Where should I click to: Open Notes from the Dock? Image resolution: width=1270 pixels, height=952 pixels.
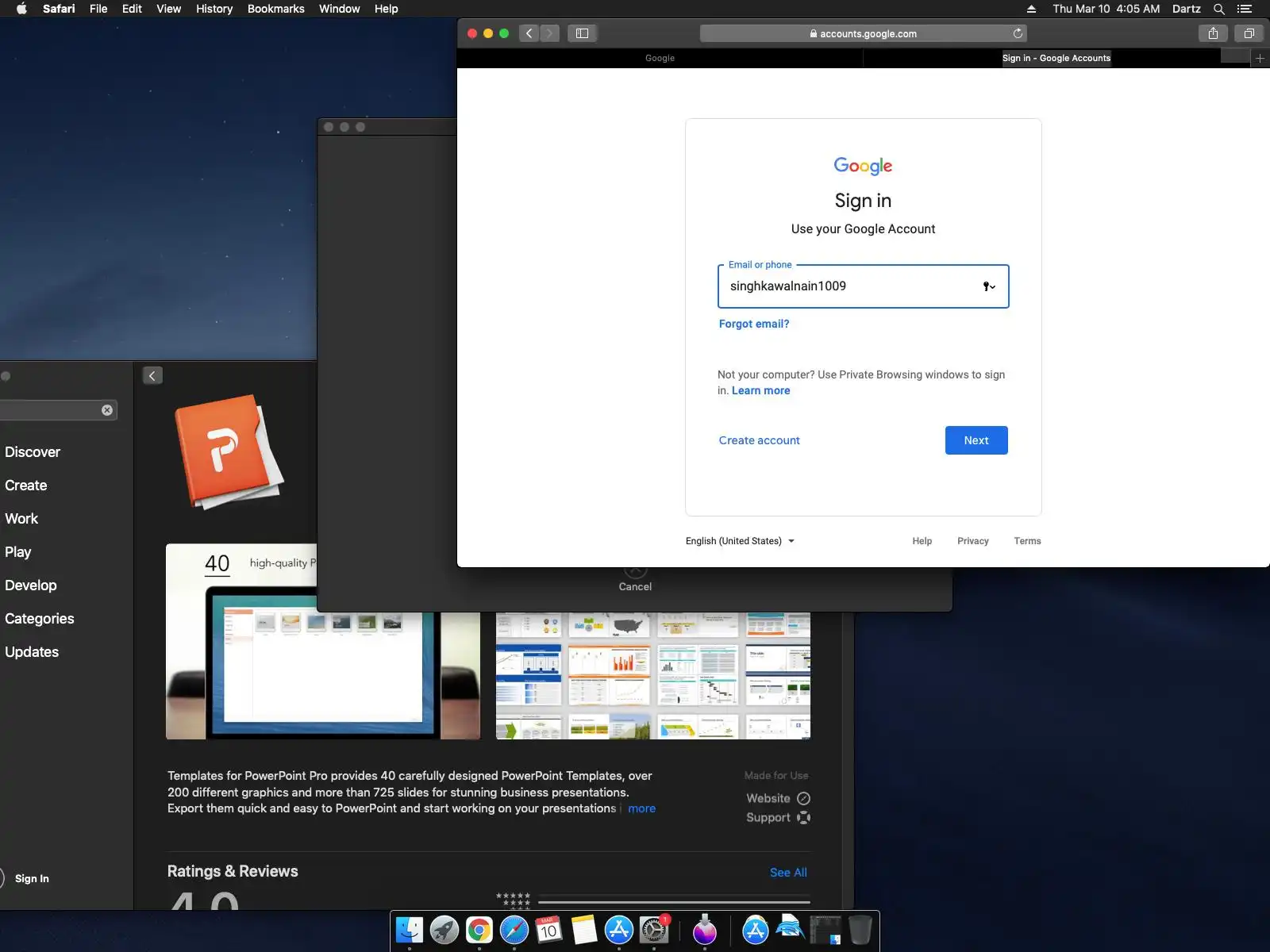click(584, 930)
